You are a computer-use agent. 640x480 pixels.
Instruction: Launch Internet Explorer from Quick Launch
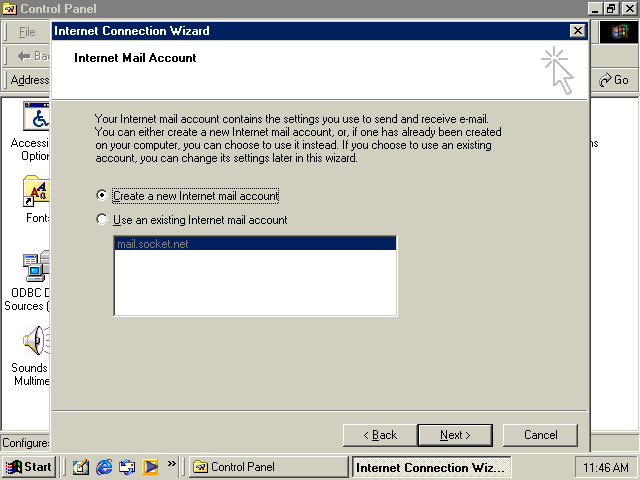click(x=104, y=467)
